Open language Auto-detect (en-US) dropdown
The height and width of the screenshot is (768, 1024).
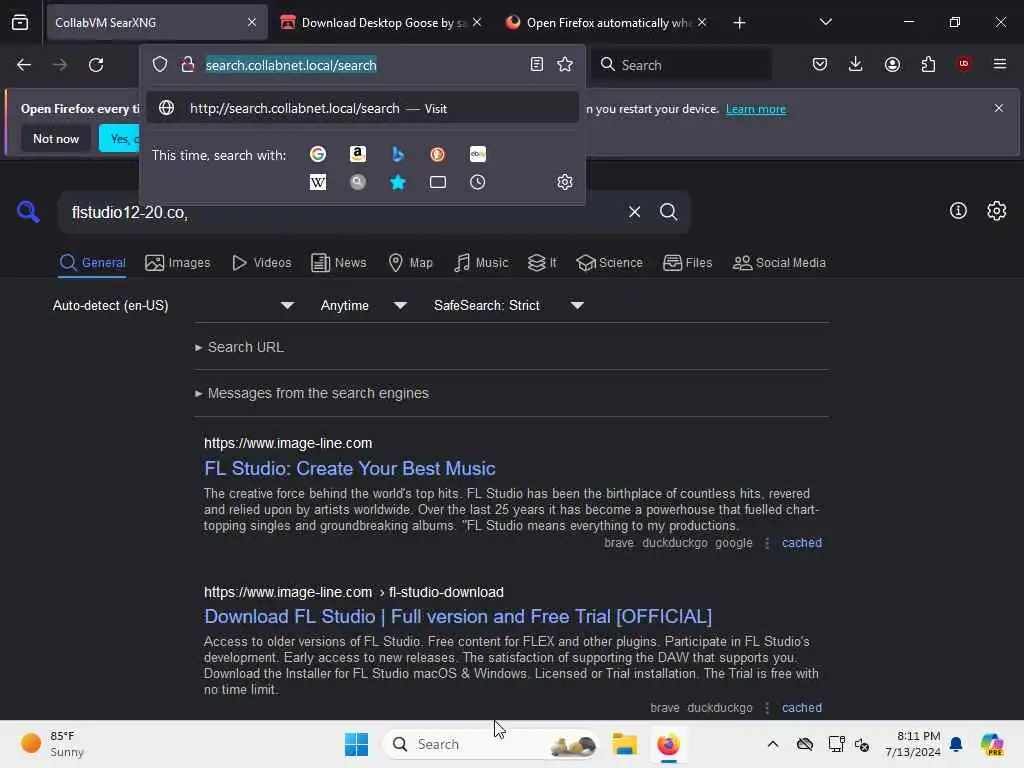[x=173, y=306]
